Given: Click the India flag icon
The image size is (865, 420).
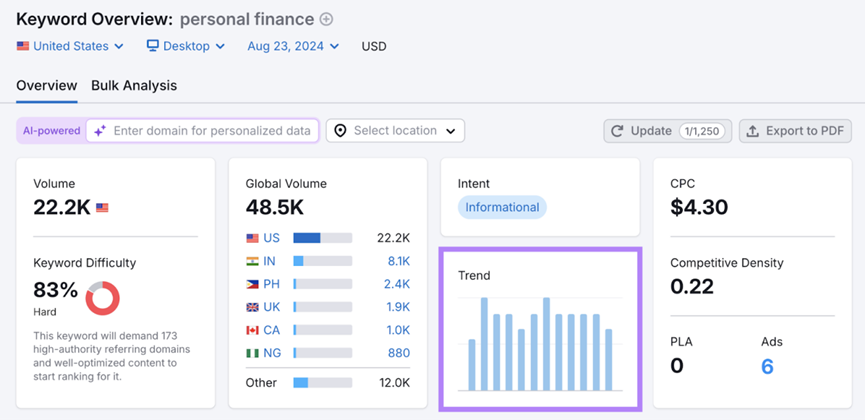Looking at the screenshot, I should 252,261.
